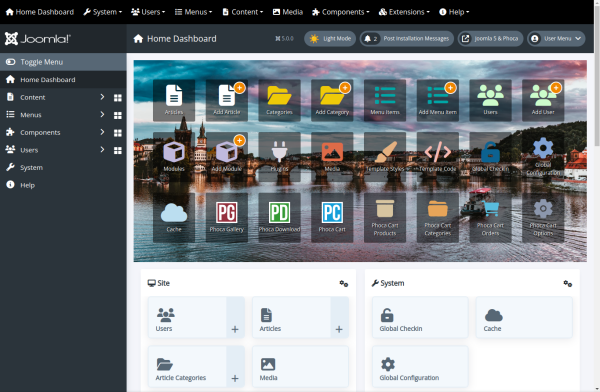Open the Phoca Cart Options gear icon
600x392 pixels.
click(543, 217)
